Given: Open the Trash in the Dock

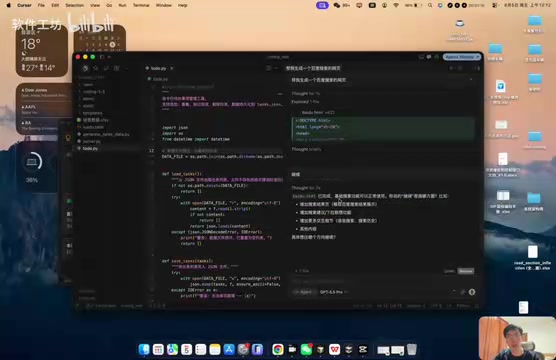Looking at the screenshot, I should coord(412,349).
